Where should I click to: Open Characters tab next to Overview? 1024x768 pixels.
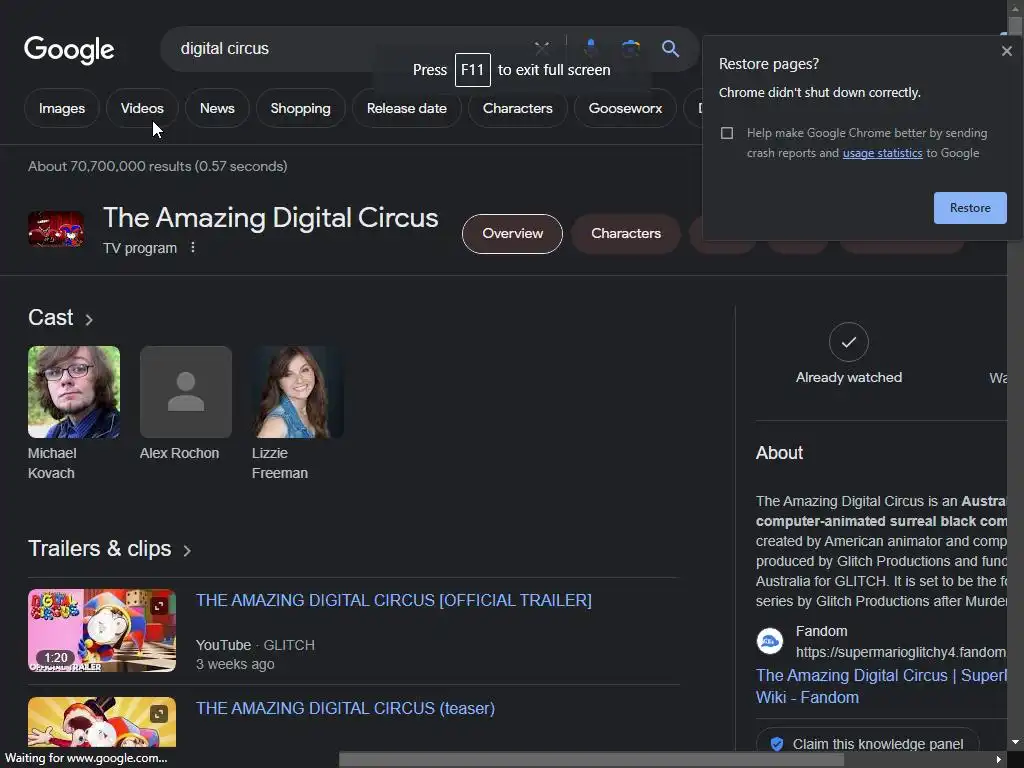[x=626, y=234]
